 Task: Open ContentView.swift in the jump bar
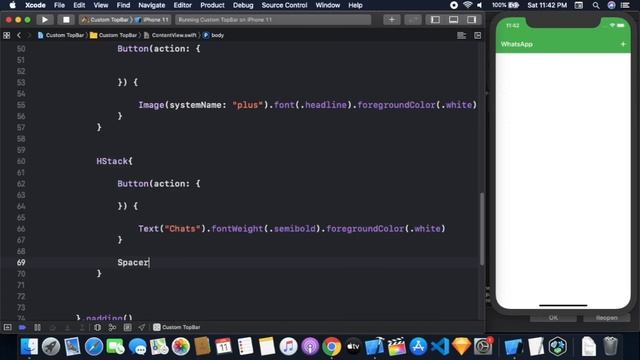click(170, 36)
